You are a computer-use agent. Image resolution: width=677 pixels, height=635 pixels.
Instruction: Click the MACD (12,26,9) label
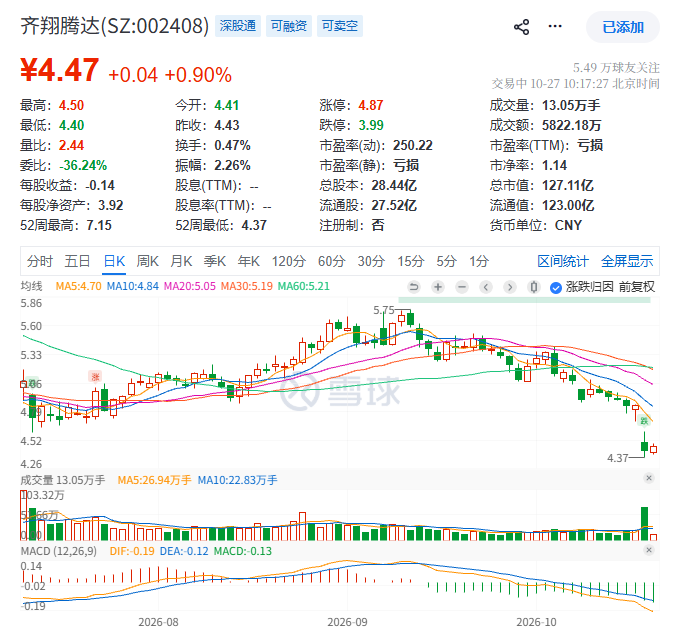[x=59, y=551]
